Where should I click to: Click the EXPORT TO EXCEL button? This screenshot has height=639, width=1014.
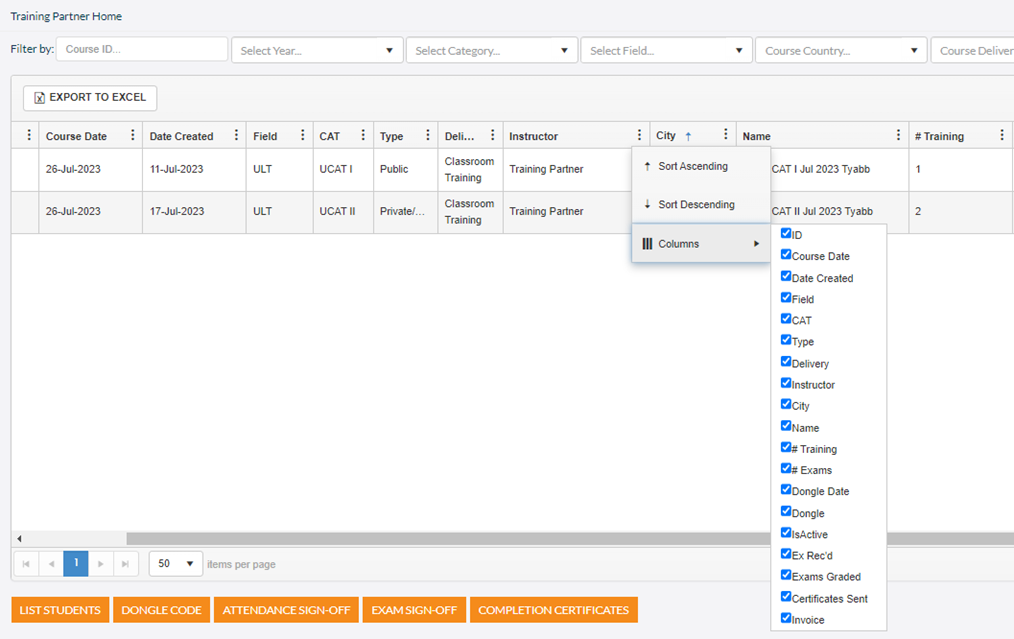point(89,97)
